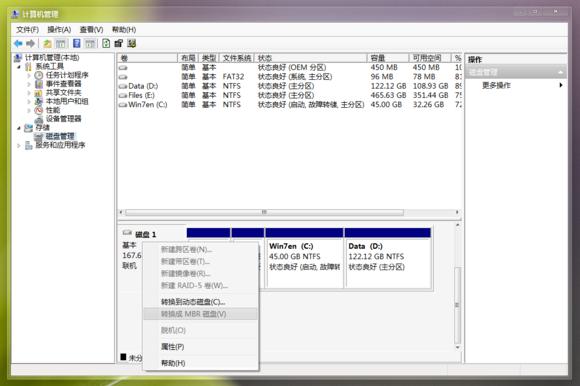580x386 pixels.
Task: Select the 性能 monitor icon
Action: point(38,110)
